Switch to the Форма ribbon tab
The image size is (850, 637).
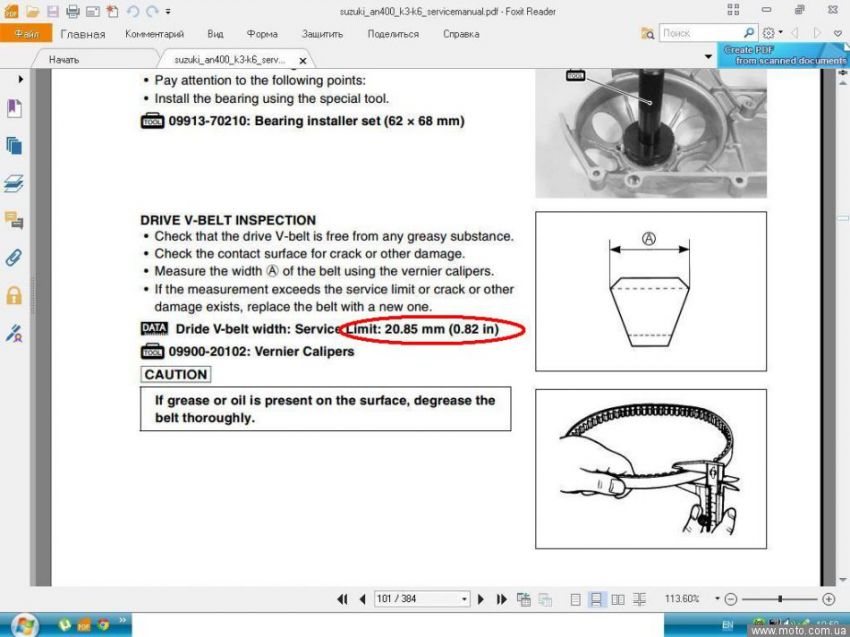click(262, 34)
